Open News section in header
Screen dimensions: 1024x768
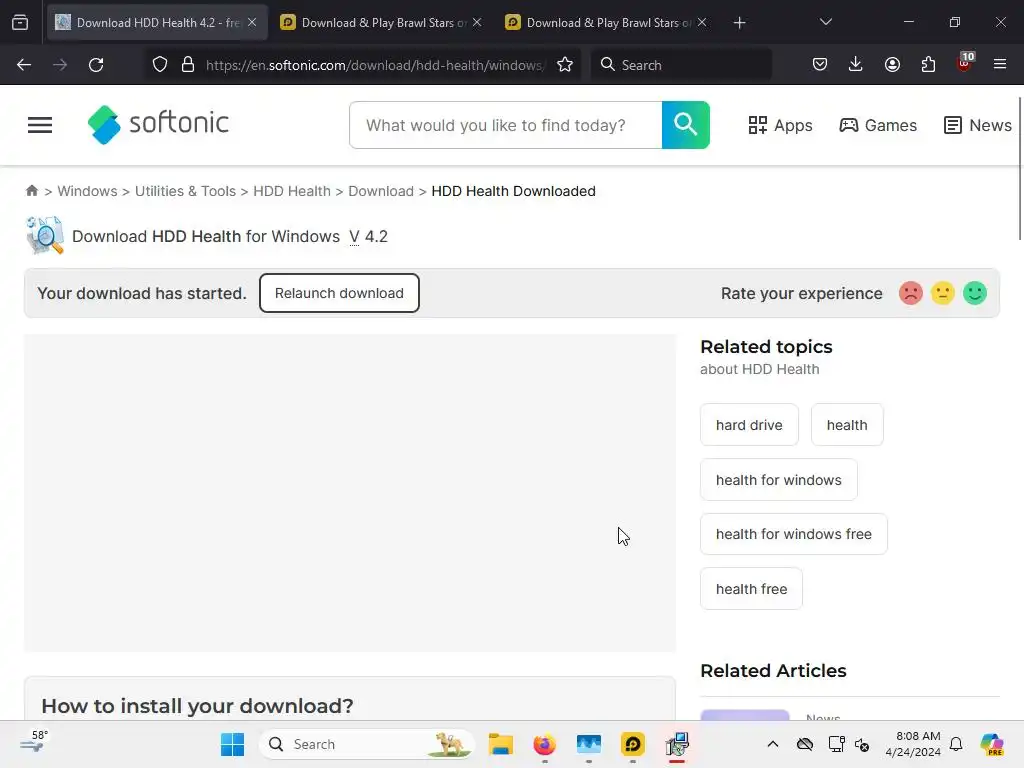coord(978,125)
